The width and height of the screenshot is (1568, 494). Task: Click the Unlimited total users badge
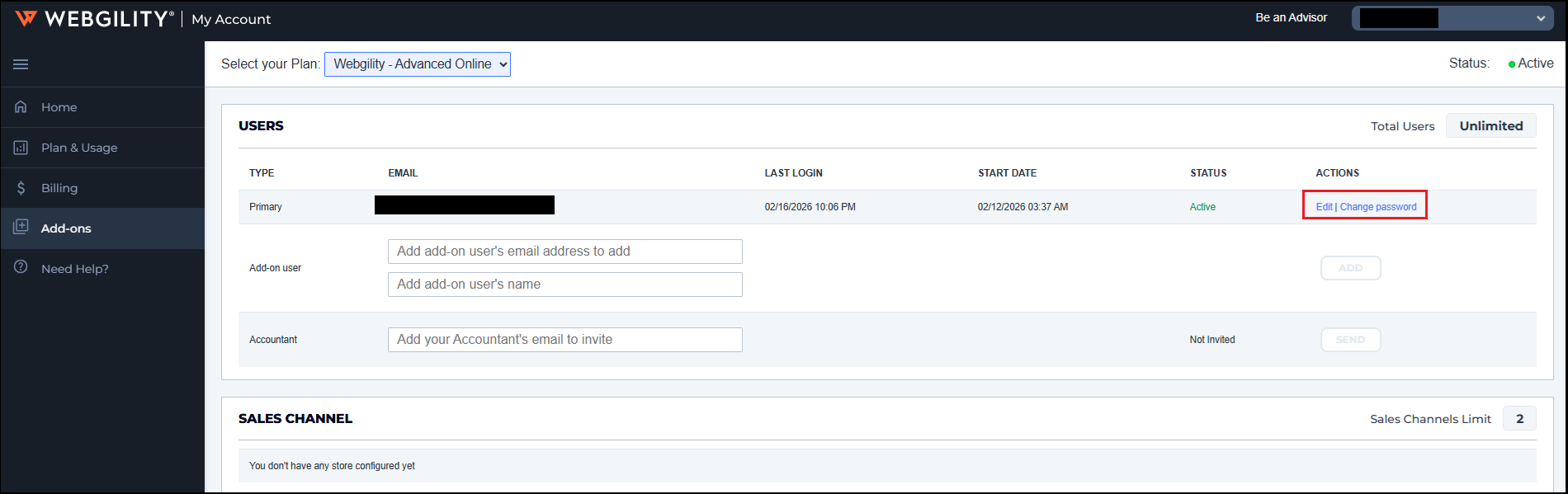tap(1490, 126)
